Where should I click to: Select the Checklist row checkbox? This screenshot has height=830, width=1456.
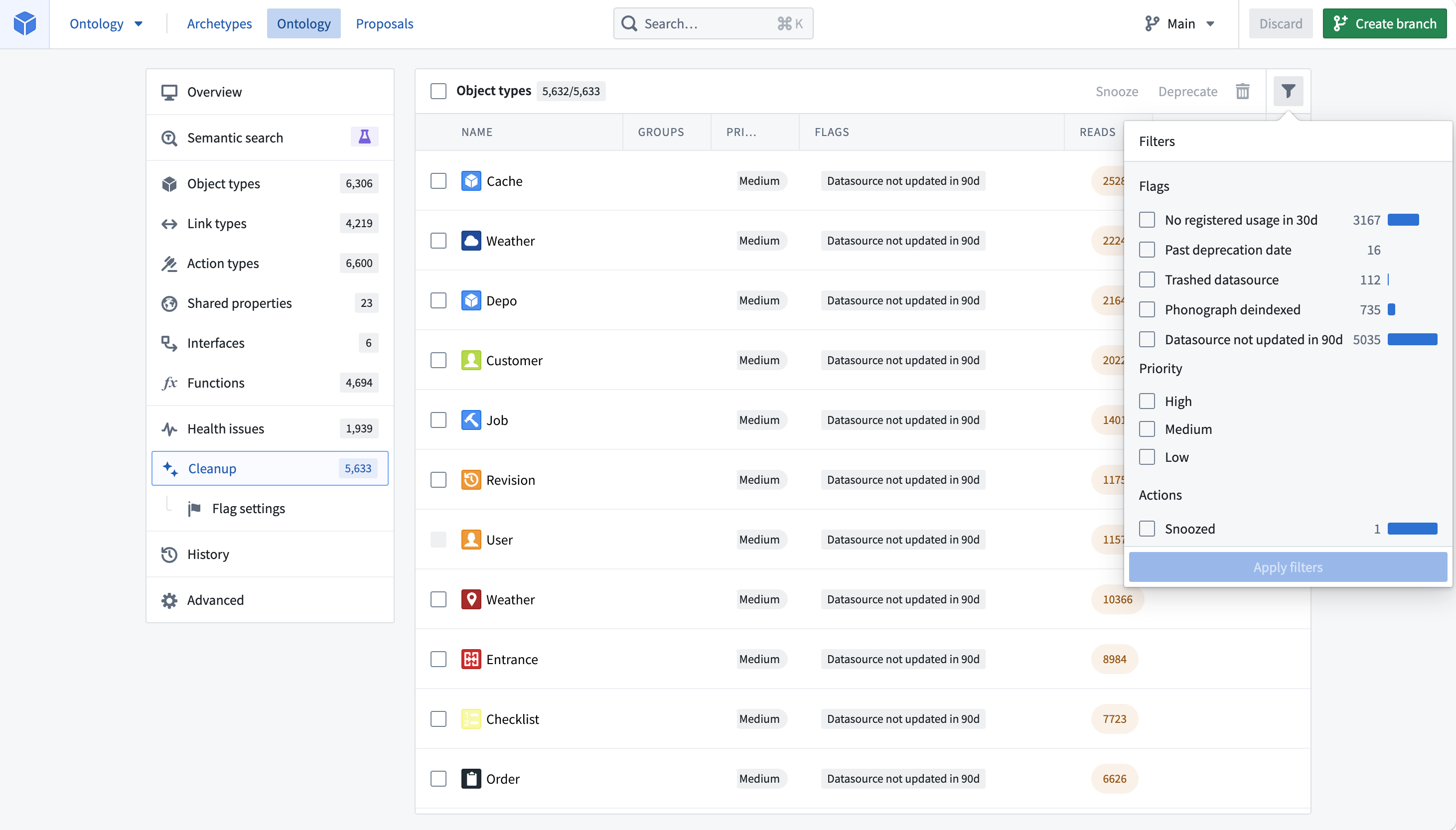pos(438,719)
